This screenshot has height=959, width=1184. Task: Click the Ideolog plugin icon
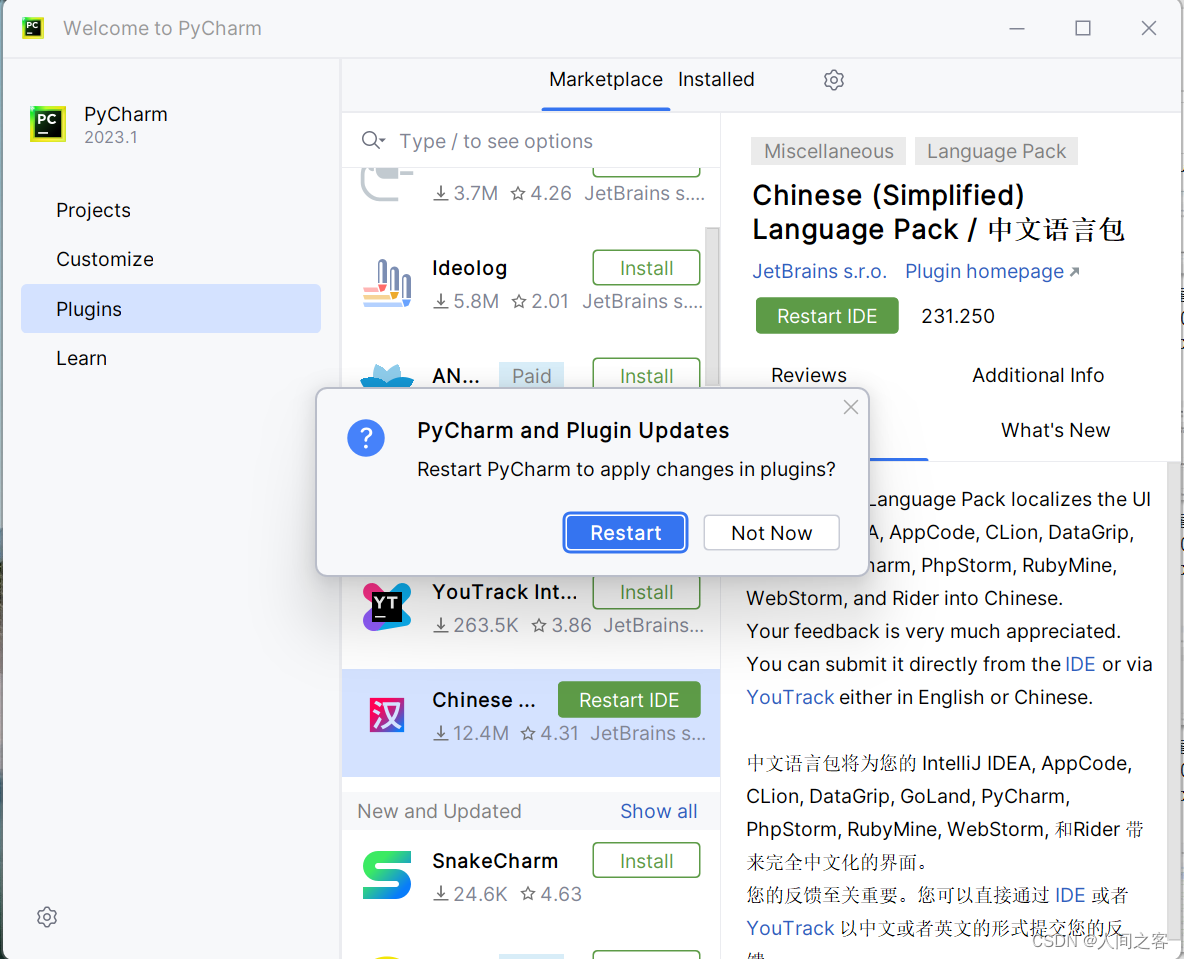pos(387,284)
